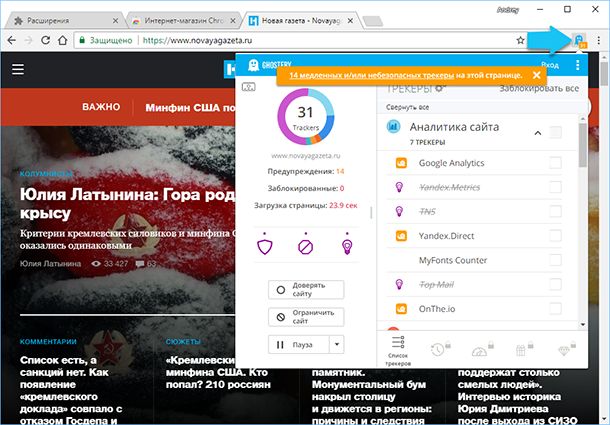Click the shield anti-tracking icon
Screen dimensions: 610x425
point(266,245)
